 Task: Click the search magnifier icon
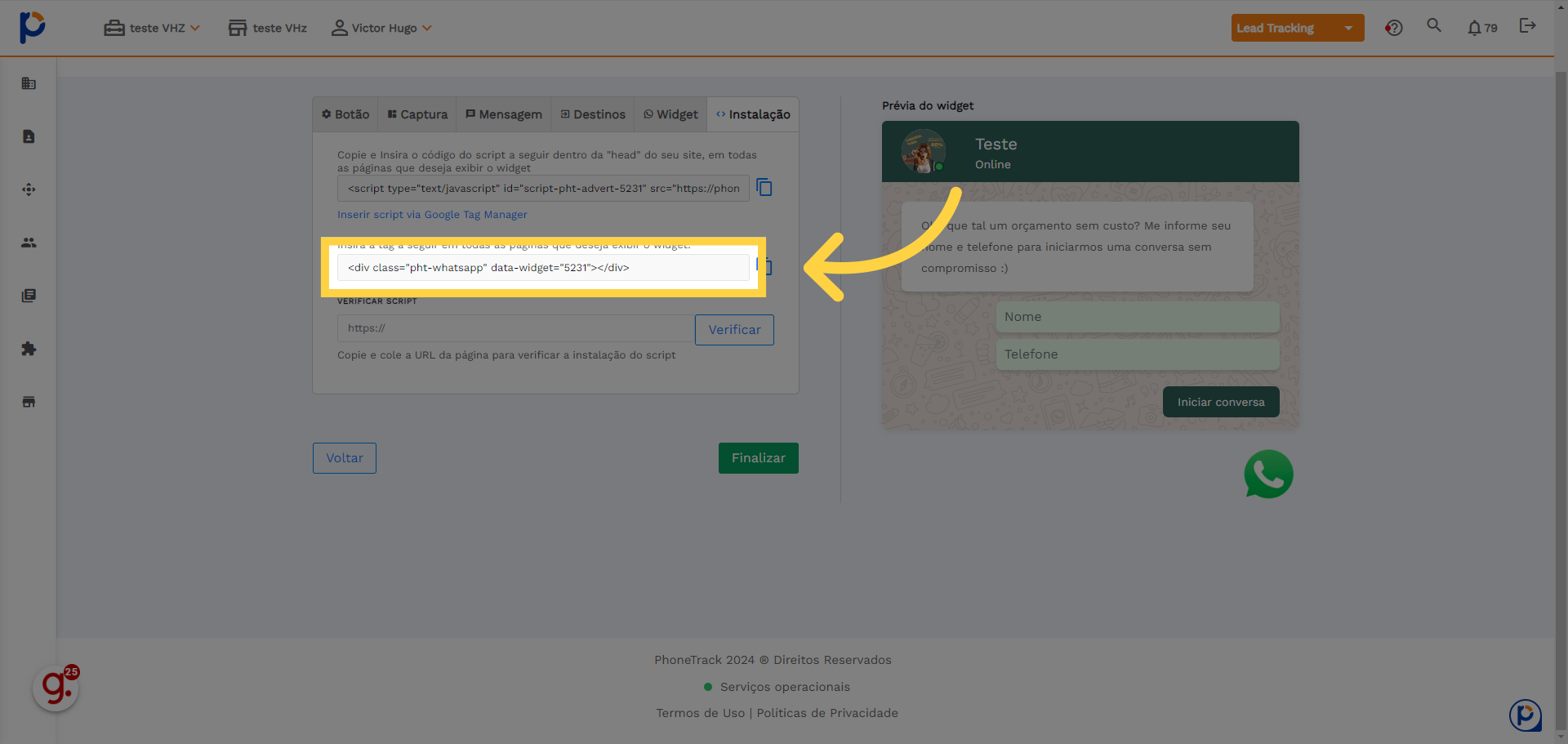[1434, 25]
